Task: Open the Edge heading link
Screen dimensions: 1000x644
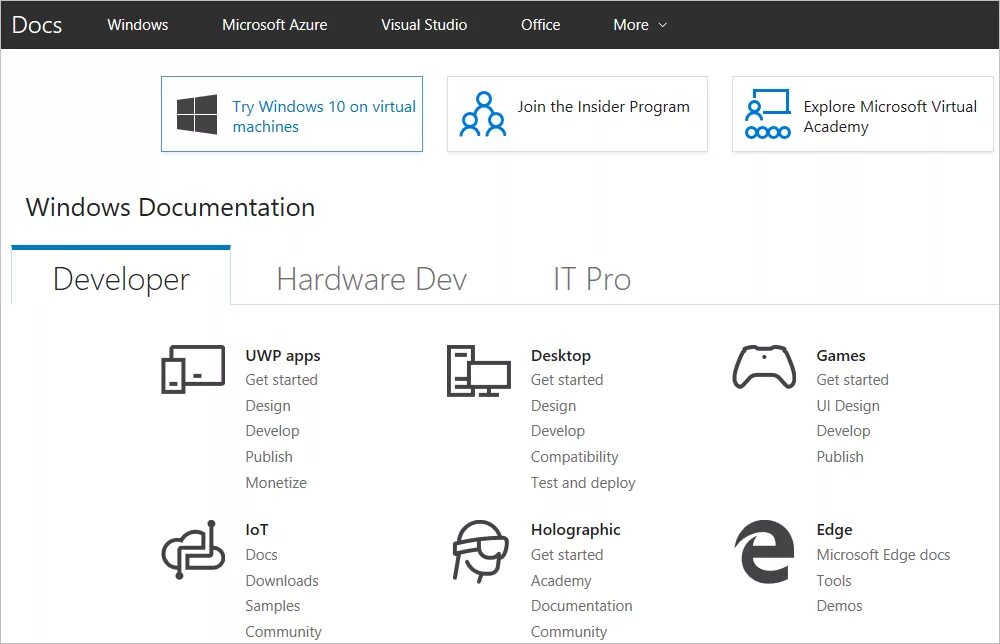Action: tap(834, 530)
